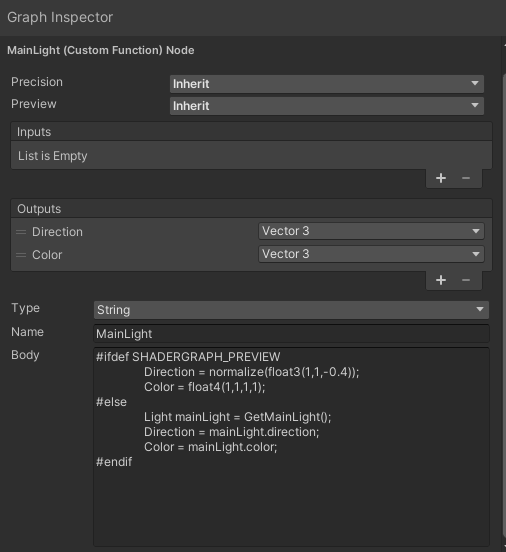Screen dimensions: 506x552
Task: Remove input using minus icon under Inputs
Action: 466,178
